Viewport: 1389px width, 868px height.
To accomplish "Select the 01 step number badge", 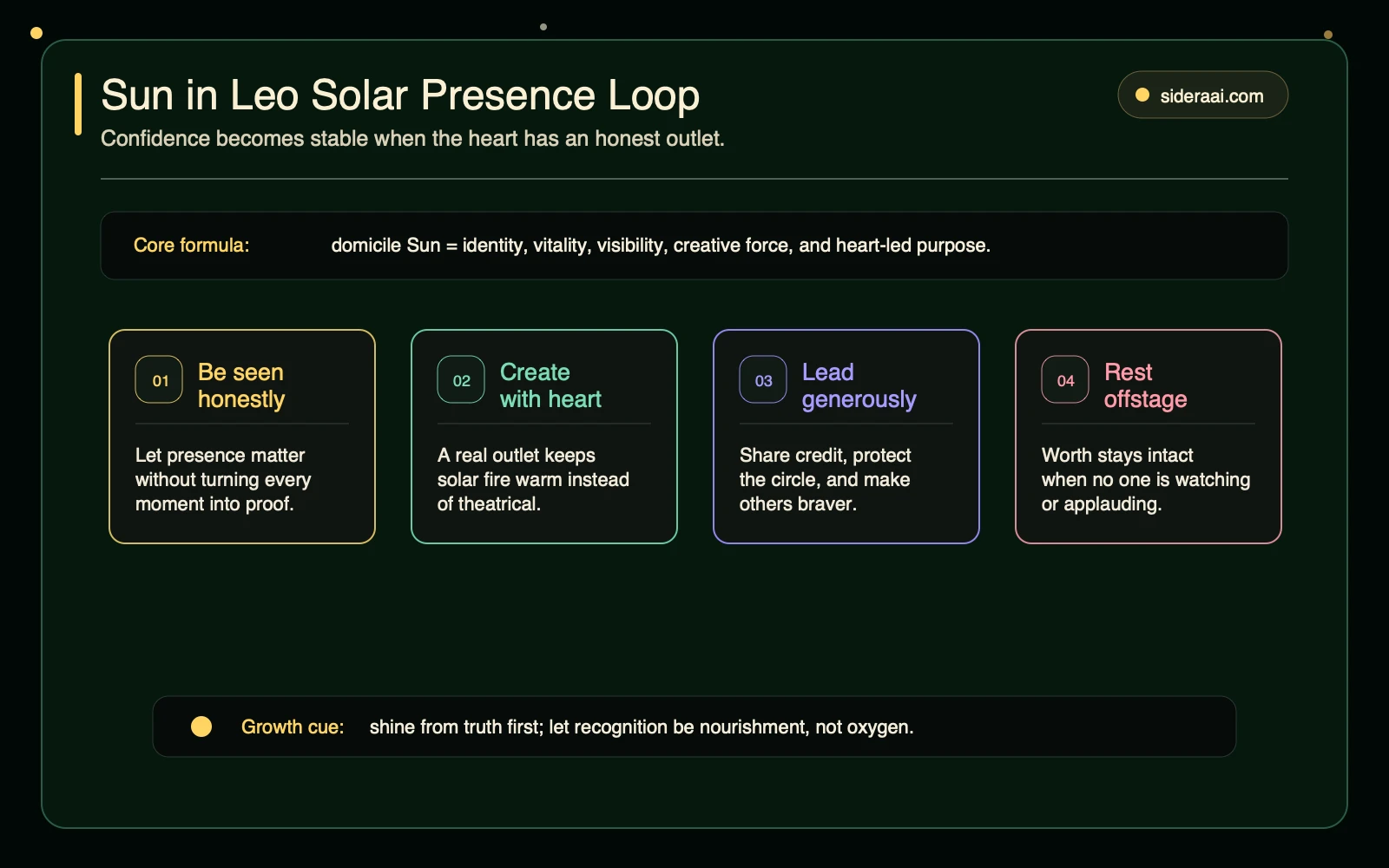I will click(159, 379).
